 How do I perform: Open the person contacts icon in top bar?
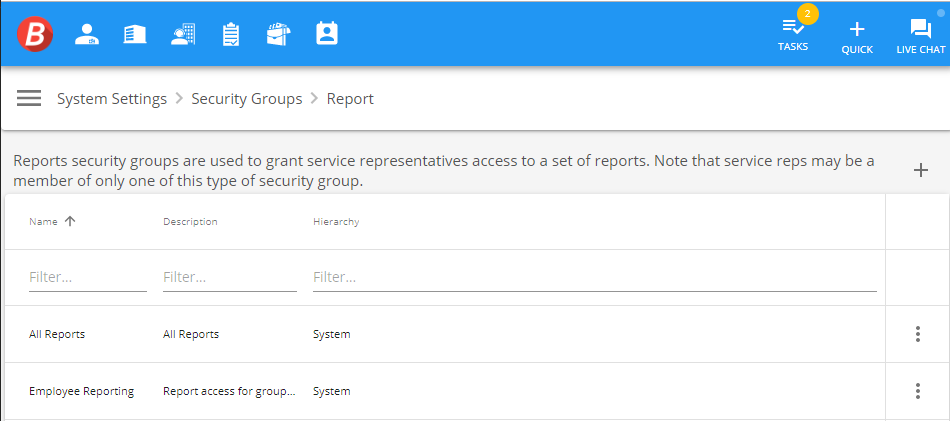[x=87, y=34]
